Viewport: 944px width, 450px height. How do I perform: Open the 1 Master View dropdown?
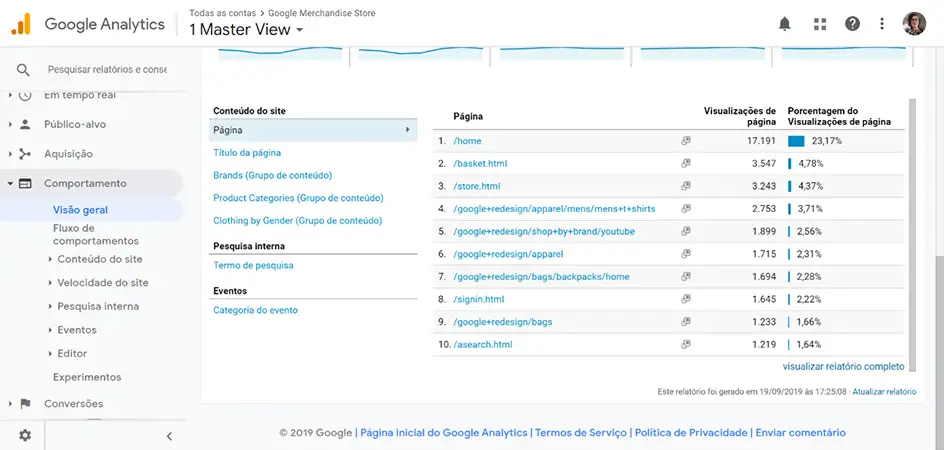coord(246,29)
